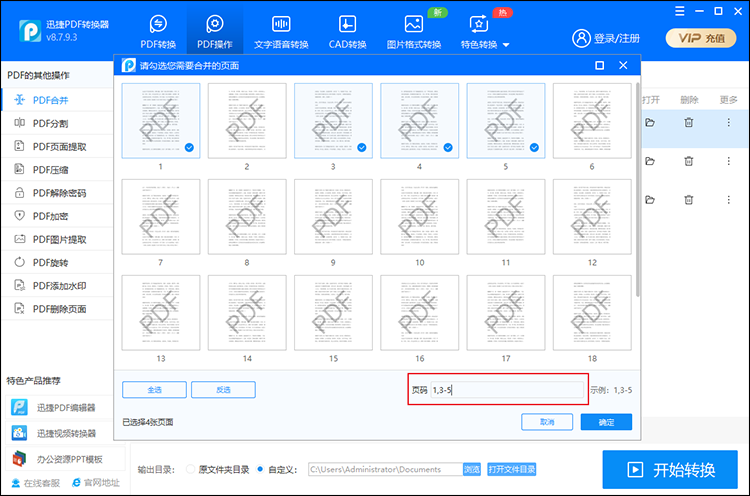Click the 全选 select-all button
This screenshot has width=750, height=496.
coord(154,390)
